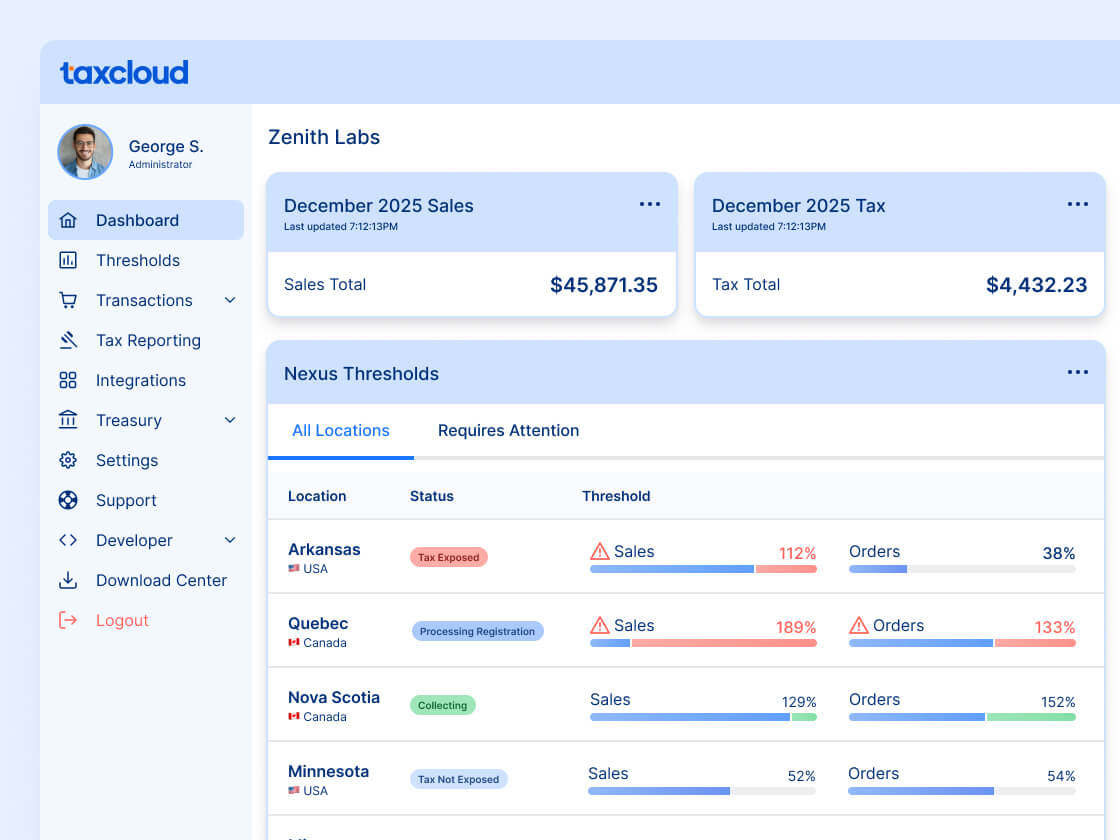Expand the Transactions submenu chevron
Screen dimensions: 1120x840
[x=230, y=300]
